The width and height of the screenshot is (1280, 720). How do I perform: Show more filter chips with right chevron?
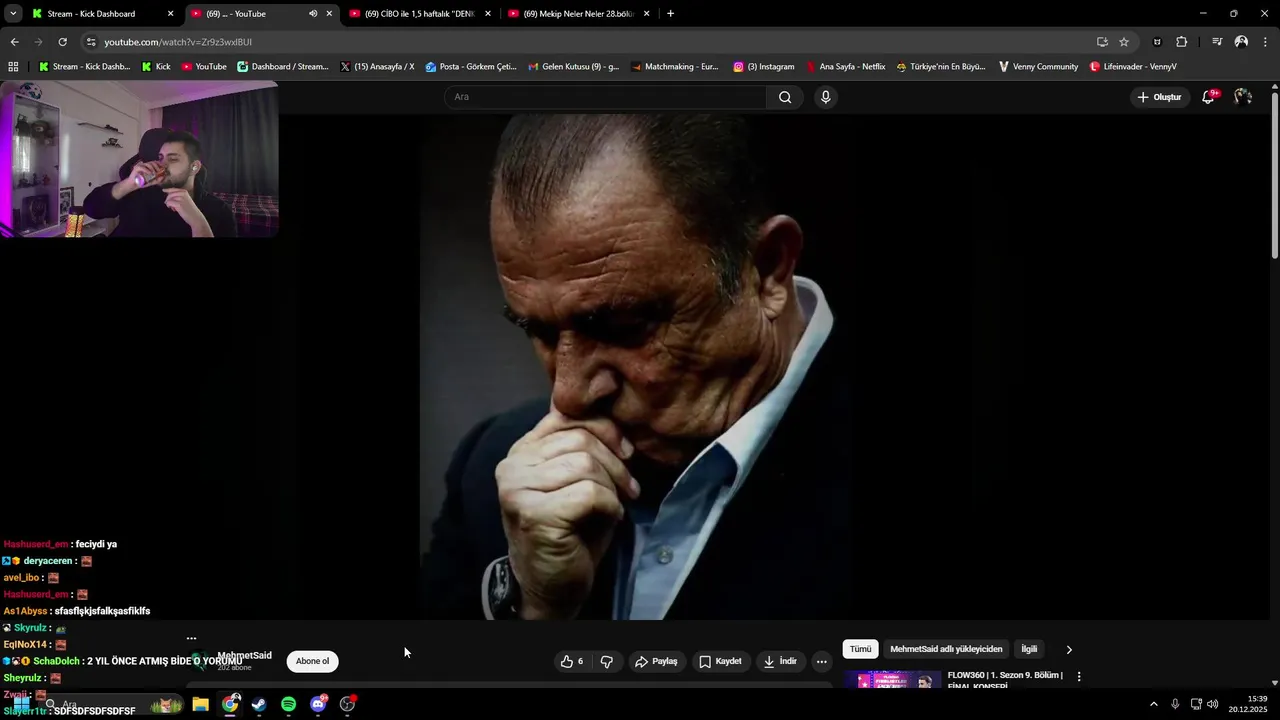tap(1069, 649)
